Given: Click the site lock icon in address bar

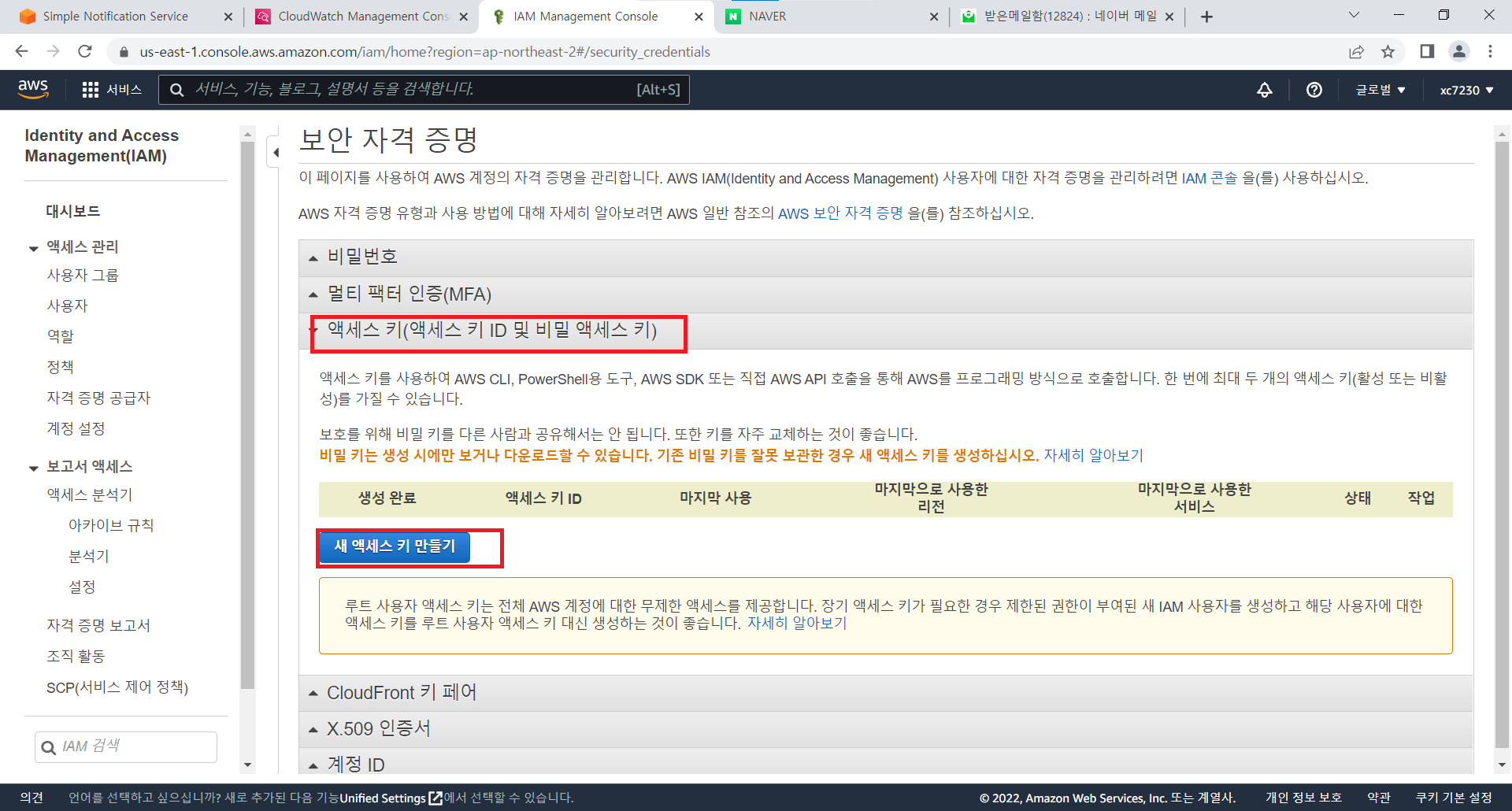Looking at the screenshot, I should point(124,52).
